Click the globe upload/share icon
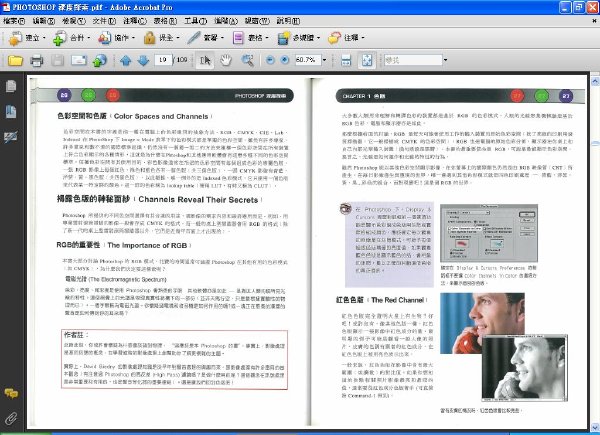 tap(99, 60)
